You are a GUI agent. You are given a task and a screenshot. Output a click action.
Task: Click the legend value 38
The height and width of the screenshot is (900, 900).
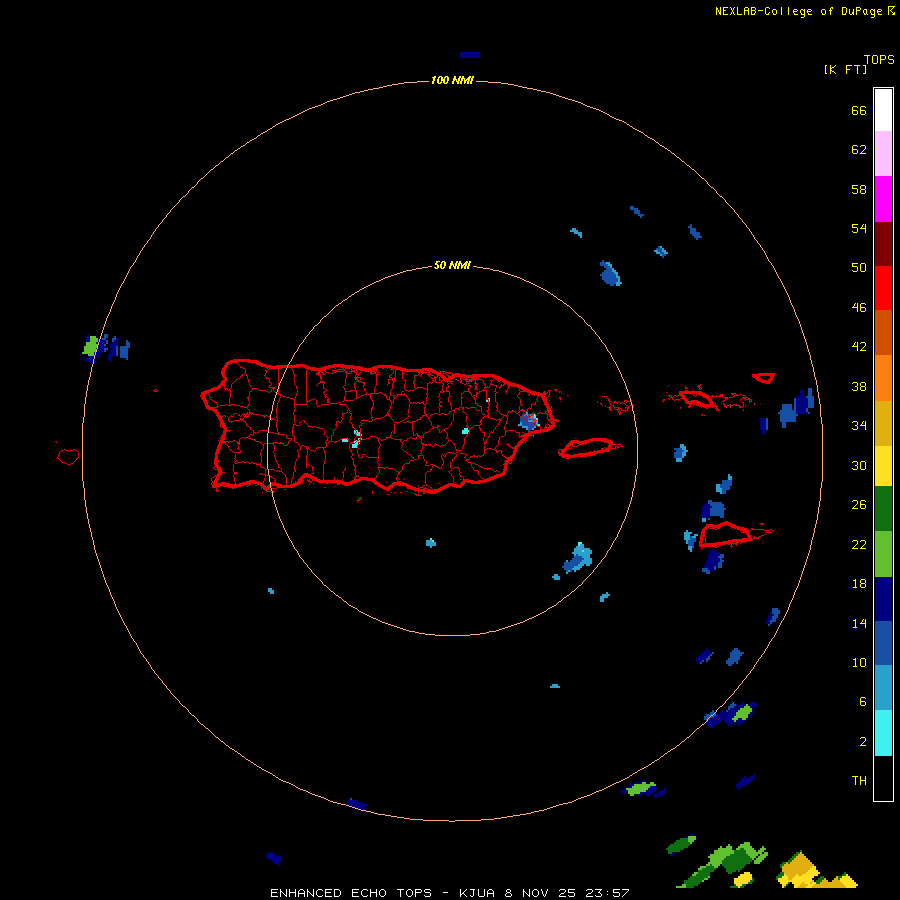pyautogui.click(x=859, y=386)
